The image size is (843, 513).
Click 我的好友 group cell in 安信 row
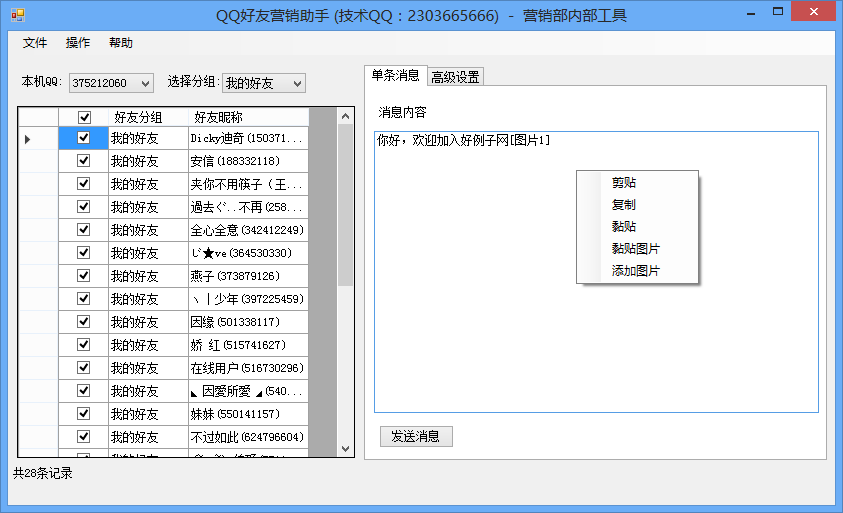[x=148, y=161]
